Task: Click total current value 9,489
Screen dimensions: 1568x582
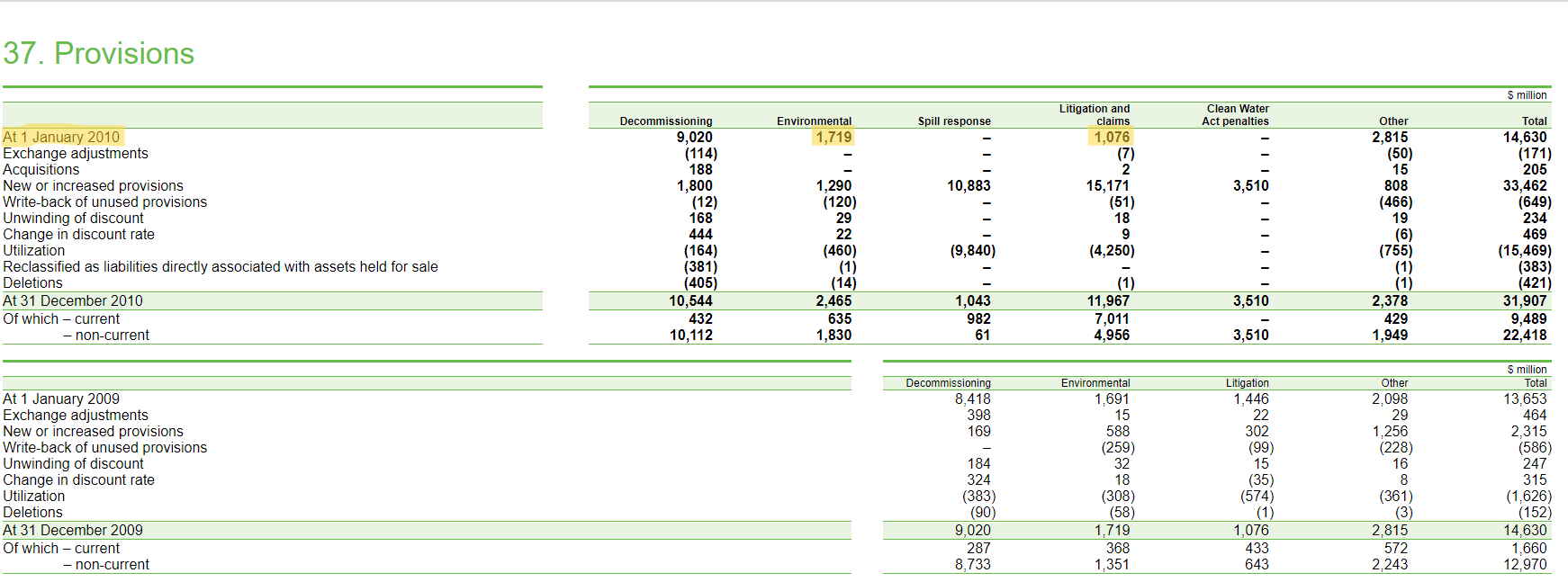Action: point(1528,318)
